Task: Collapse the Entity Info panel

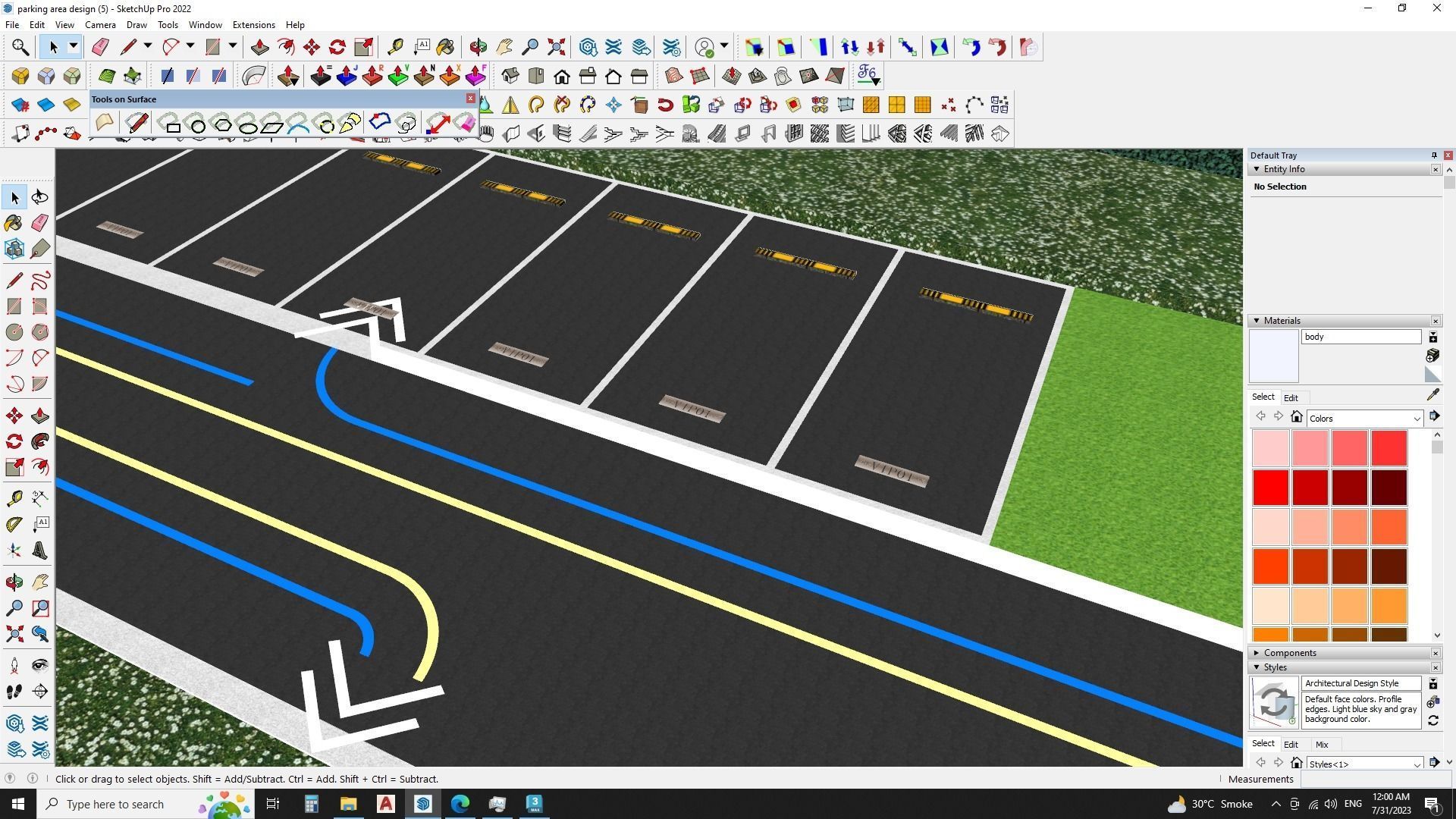Action: pos(1257,169)
